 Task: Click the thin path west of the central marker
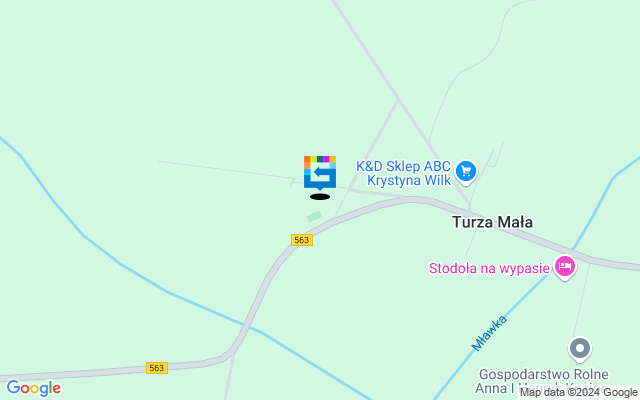point(224,170)
